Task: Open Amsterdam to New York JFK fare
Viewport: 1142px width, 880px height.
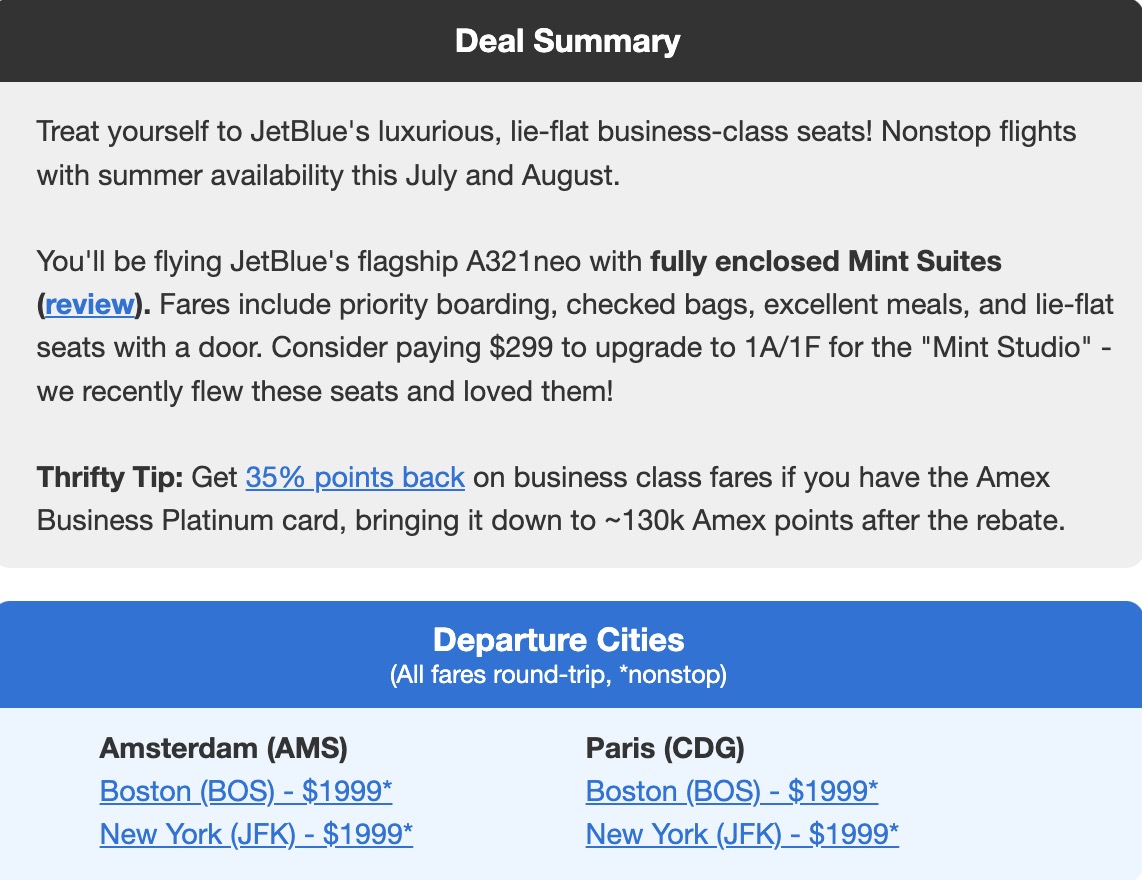Action: (x=256, y=833)
